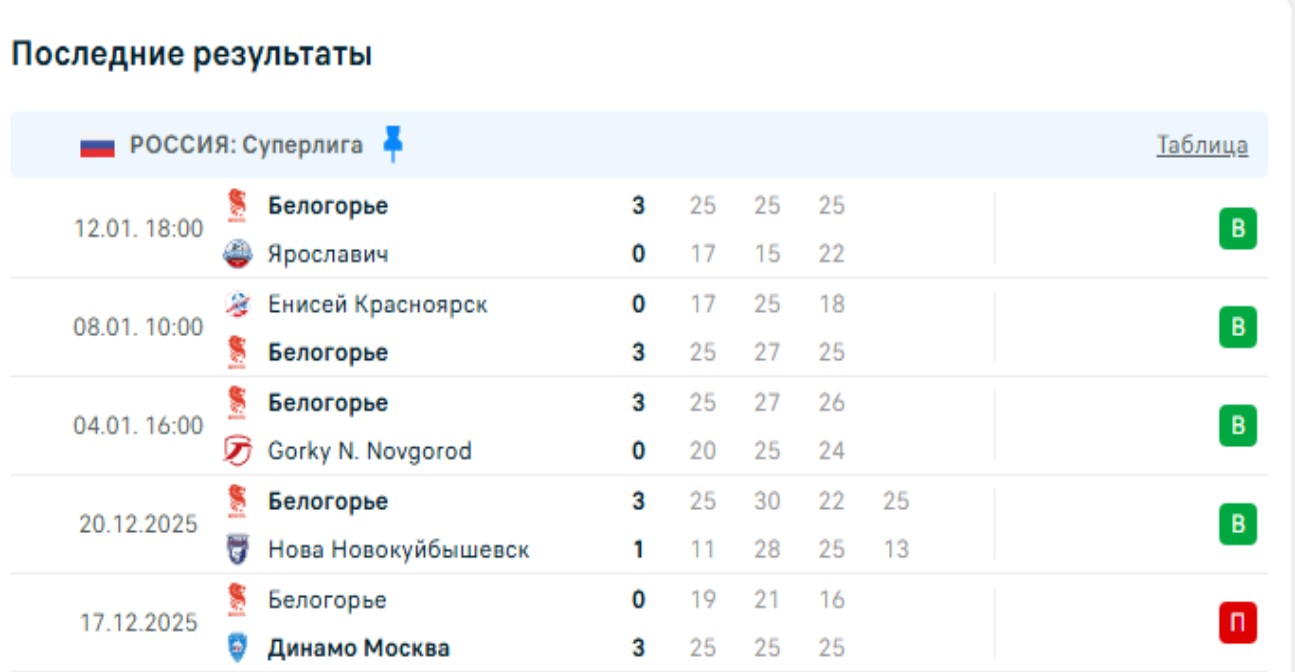Click the blue pin icon beside Суперлига
This screenshot has width=1295, height=672.
tap(393, 146)
